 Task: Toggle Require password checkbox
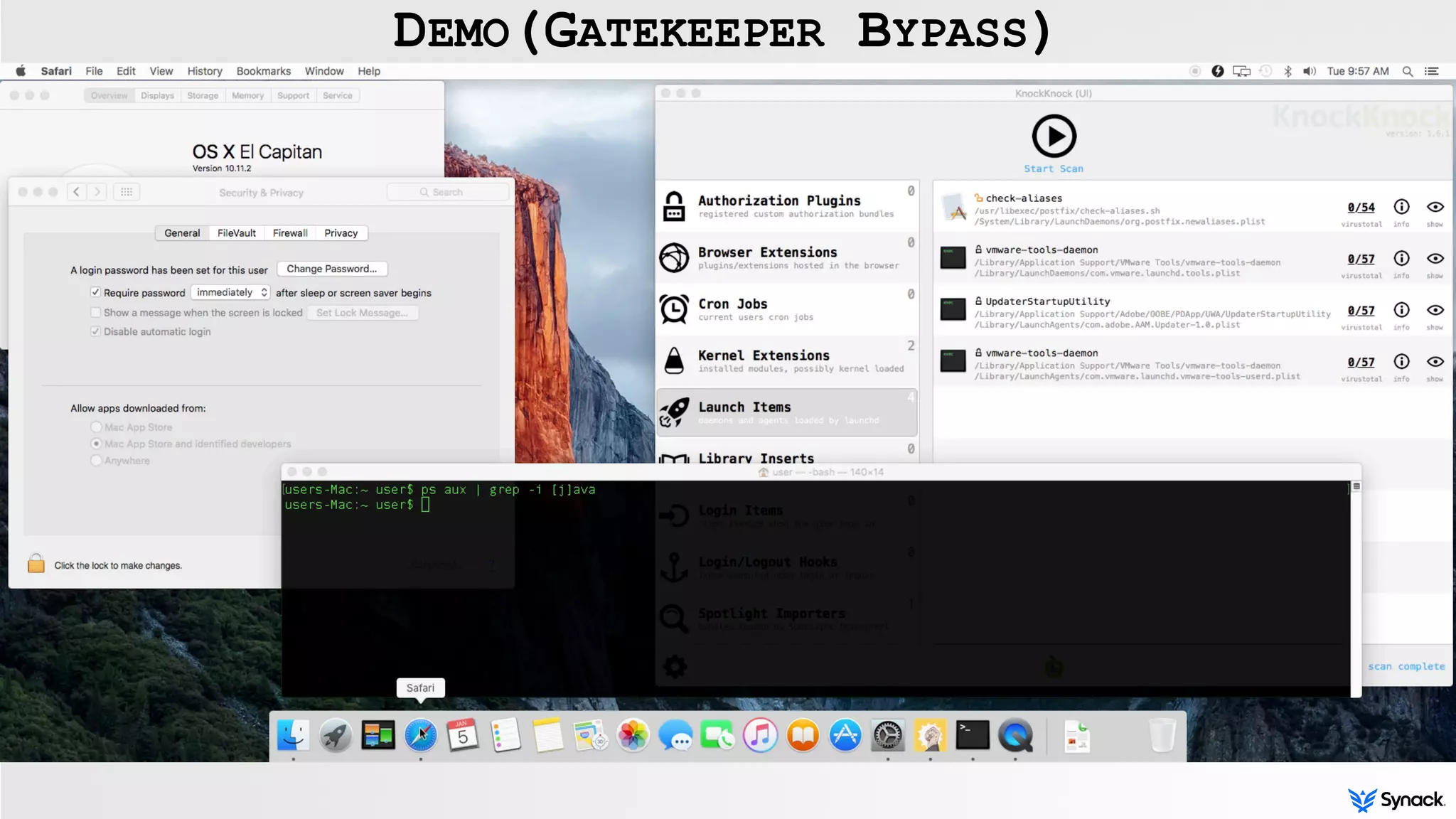[x=95, y=292]
